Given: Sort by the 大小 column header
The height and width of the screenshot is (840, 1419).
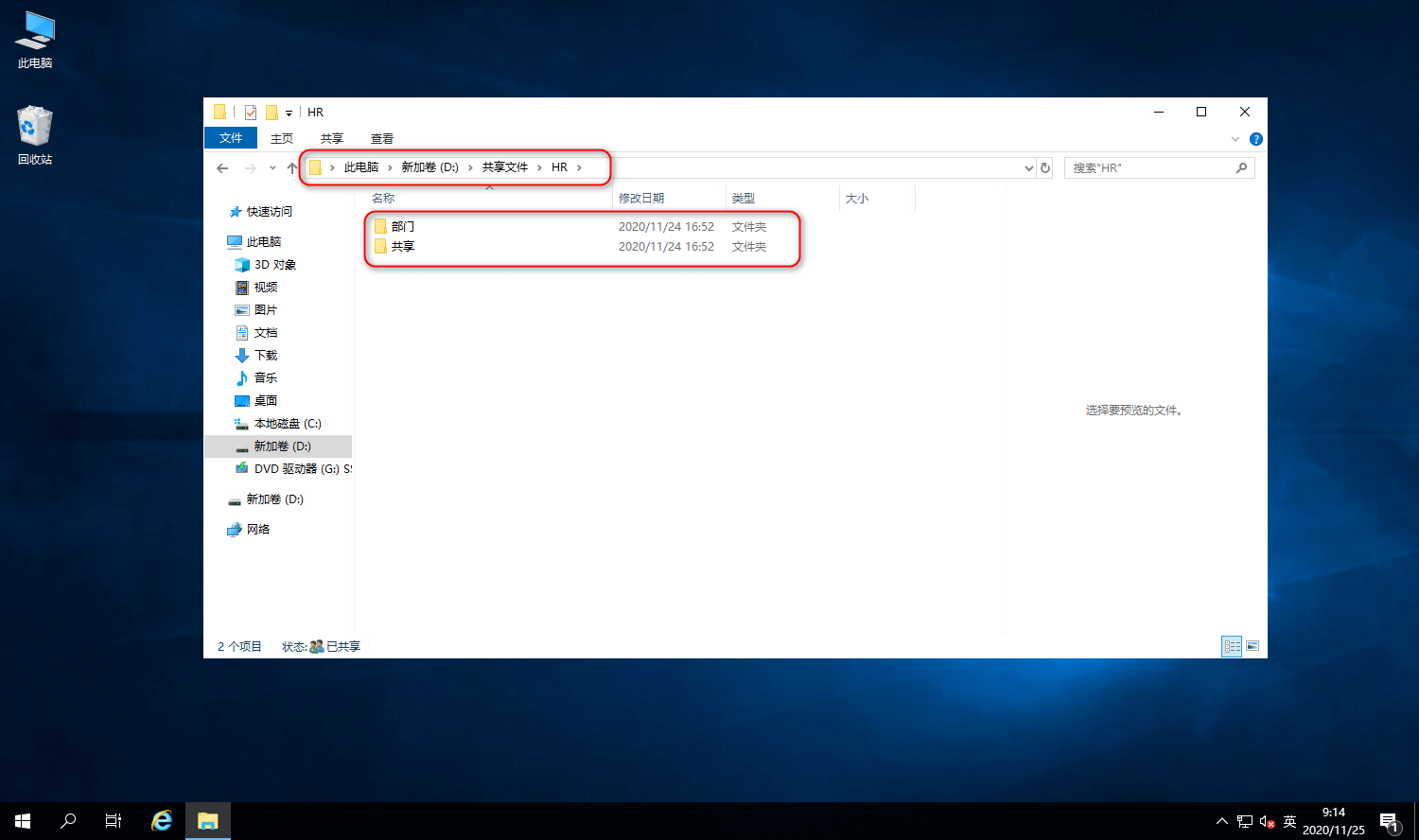Looking at the screenshot, I should click(877, 198).
